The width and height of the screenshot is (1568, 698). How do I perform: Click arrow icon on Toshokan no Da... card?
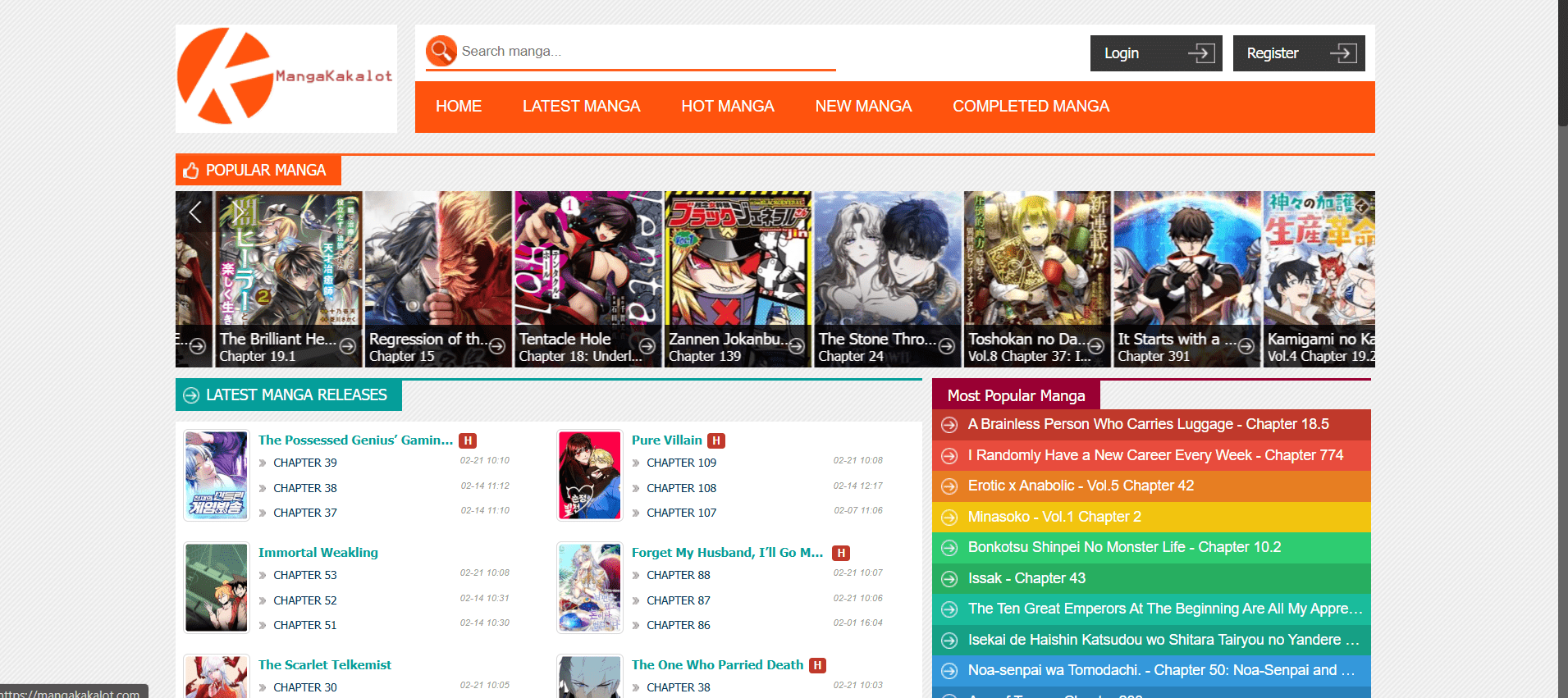point(1096,346)
